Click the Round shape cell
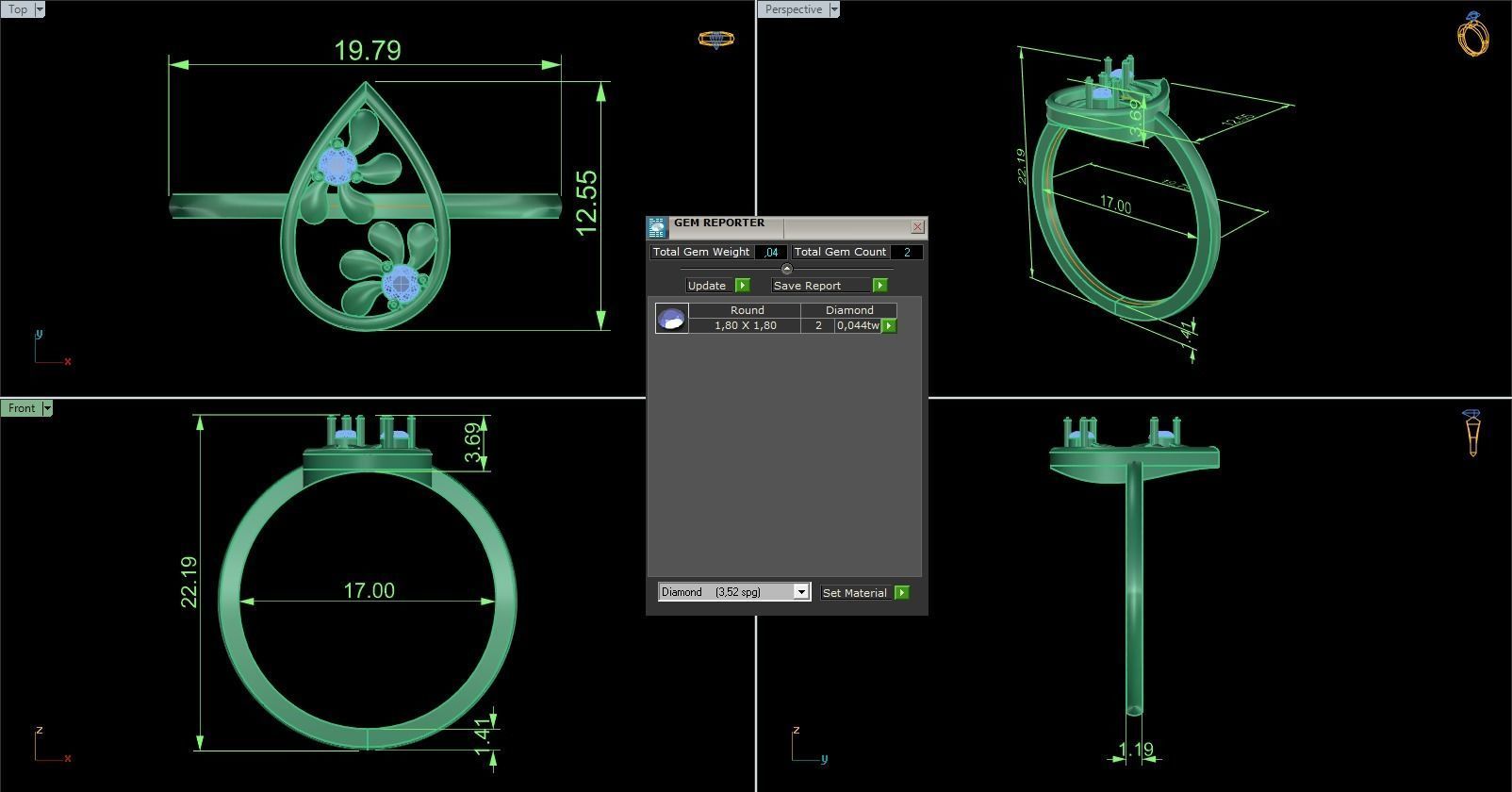 coord(747,310)
